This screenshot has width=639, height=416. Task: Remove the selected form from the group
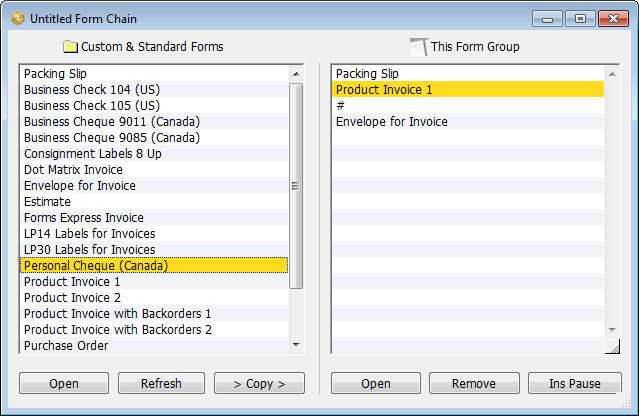click(x=474, y=383)
